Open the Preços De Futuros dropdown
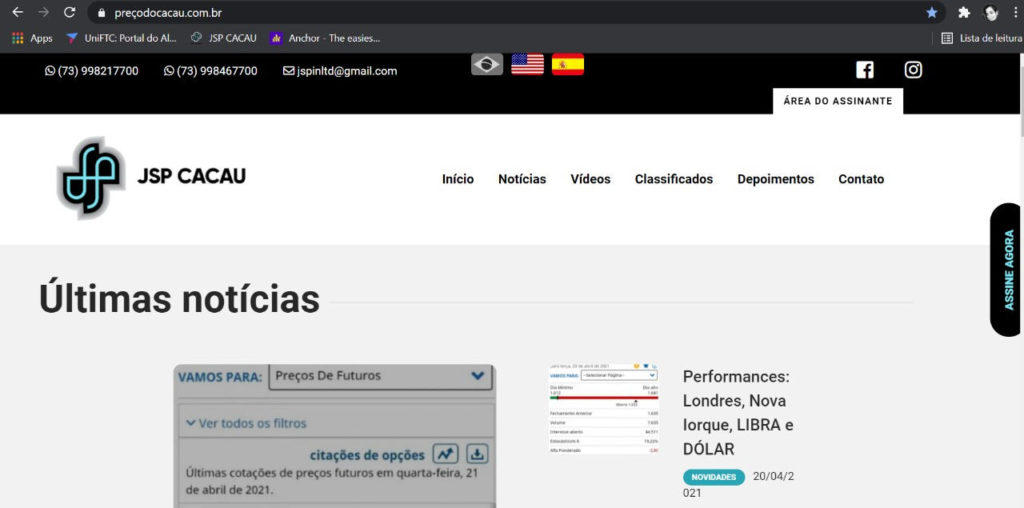This screenshot has width=1024, height=508. [380, 377]
